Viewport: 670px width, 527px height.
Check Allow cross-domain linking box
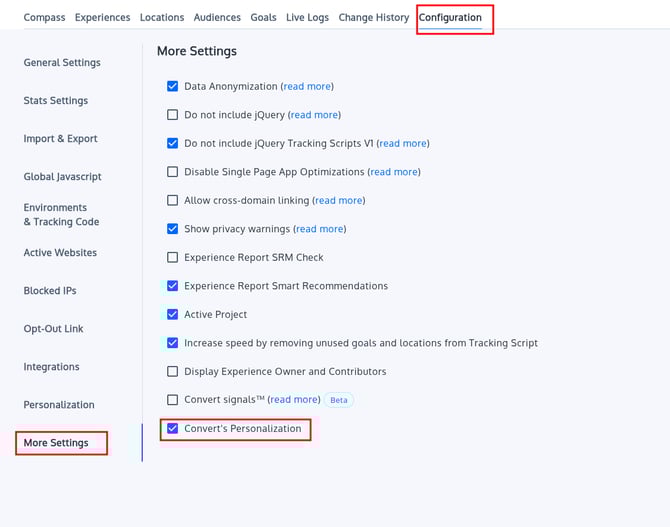coord(173,201)
